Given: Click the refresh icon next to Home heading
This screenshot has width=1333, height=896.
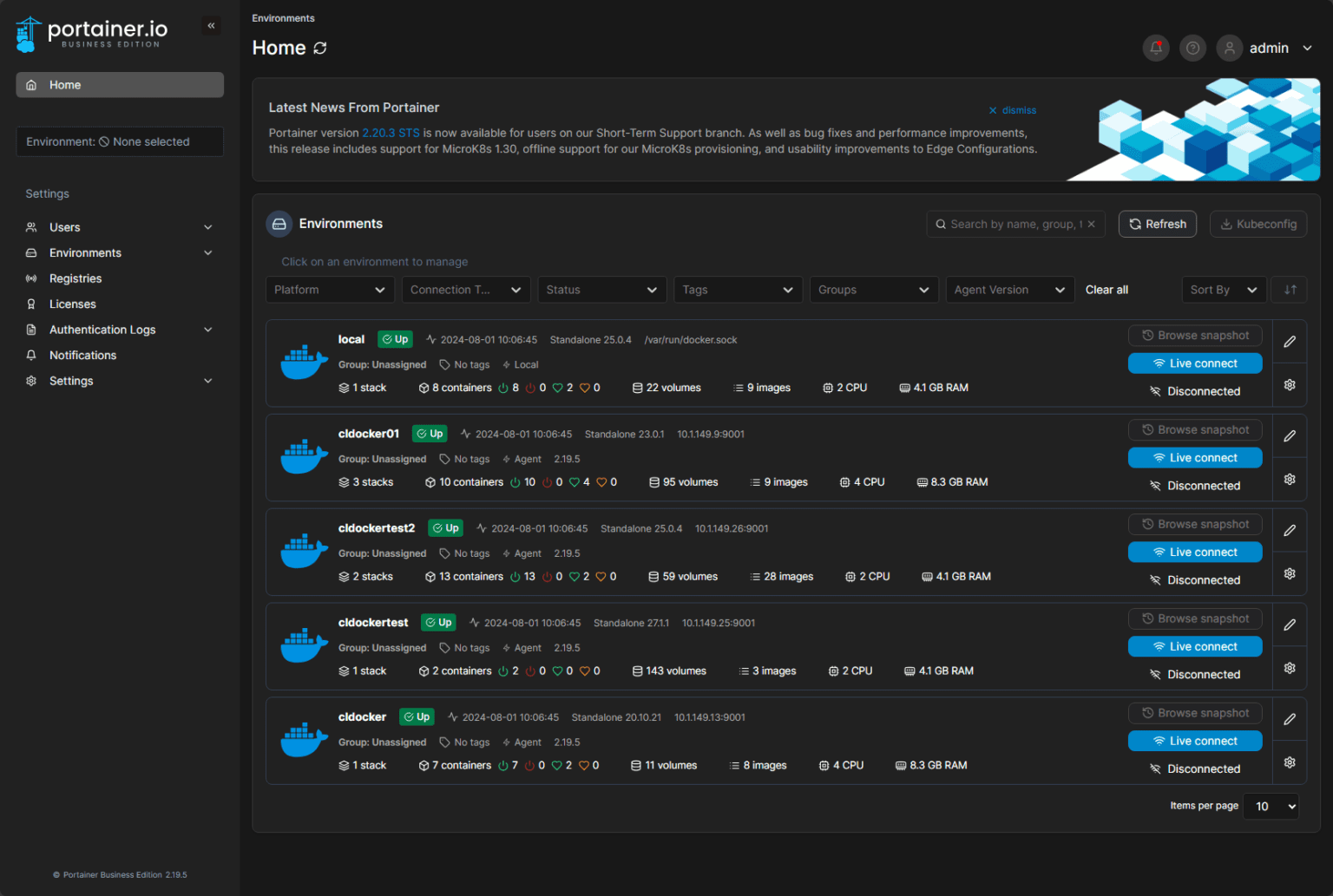Looking at the screenshot, I should 319,49.
